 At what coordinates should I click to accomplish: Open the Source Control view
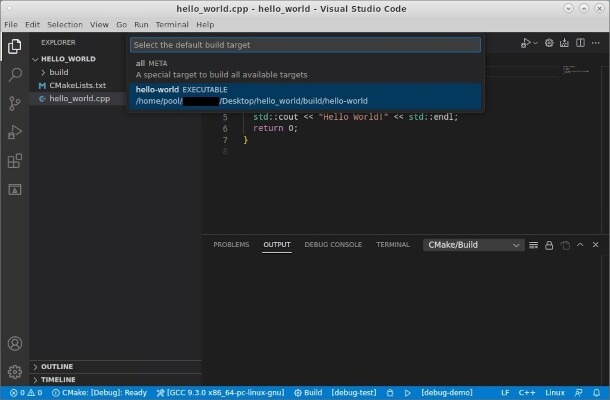15,103
